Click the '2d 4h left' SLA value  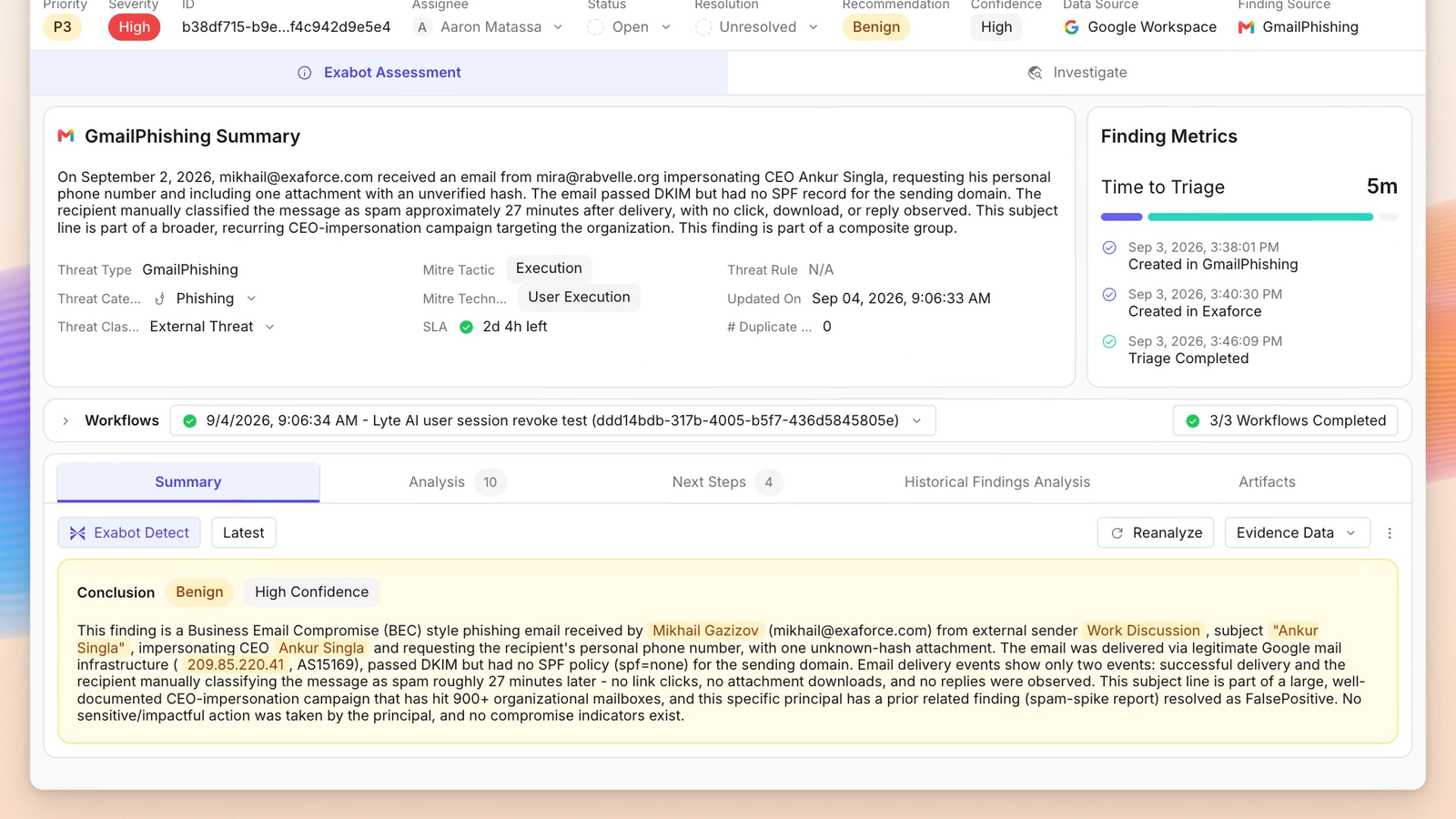click(x=515, y=327)
